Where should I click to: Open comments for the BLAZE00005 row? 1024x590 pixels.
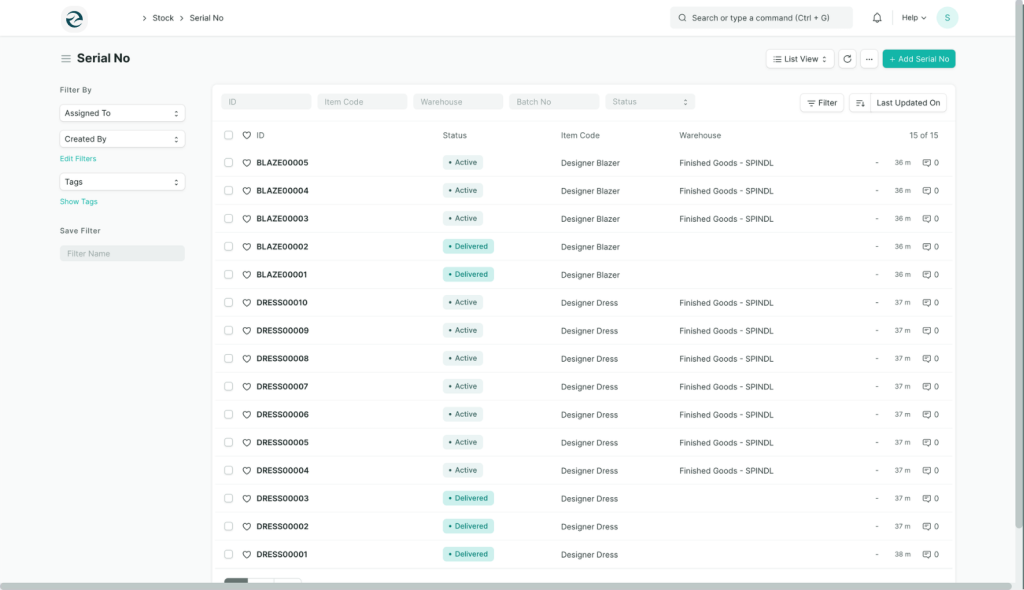[930, 162]
